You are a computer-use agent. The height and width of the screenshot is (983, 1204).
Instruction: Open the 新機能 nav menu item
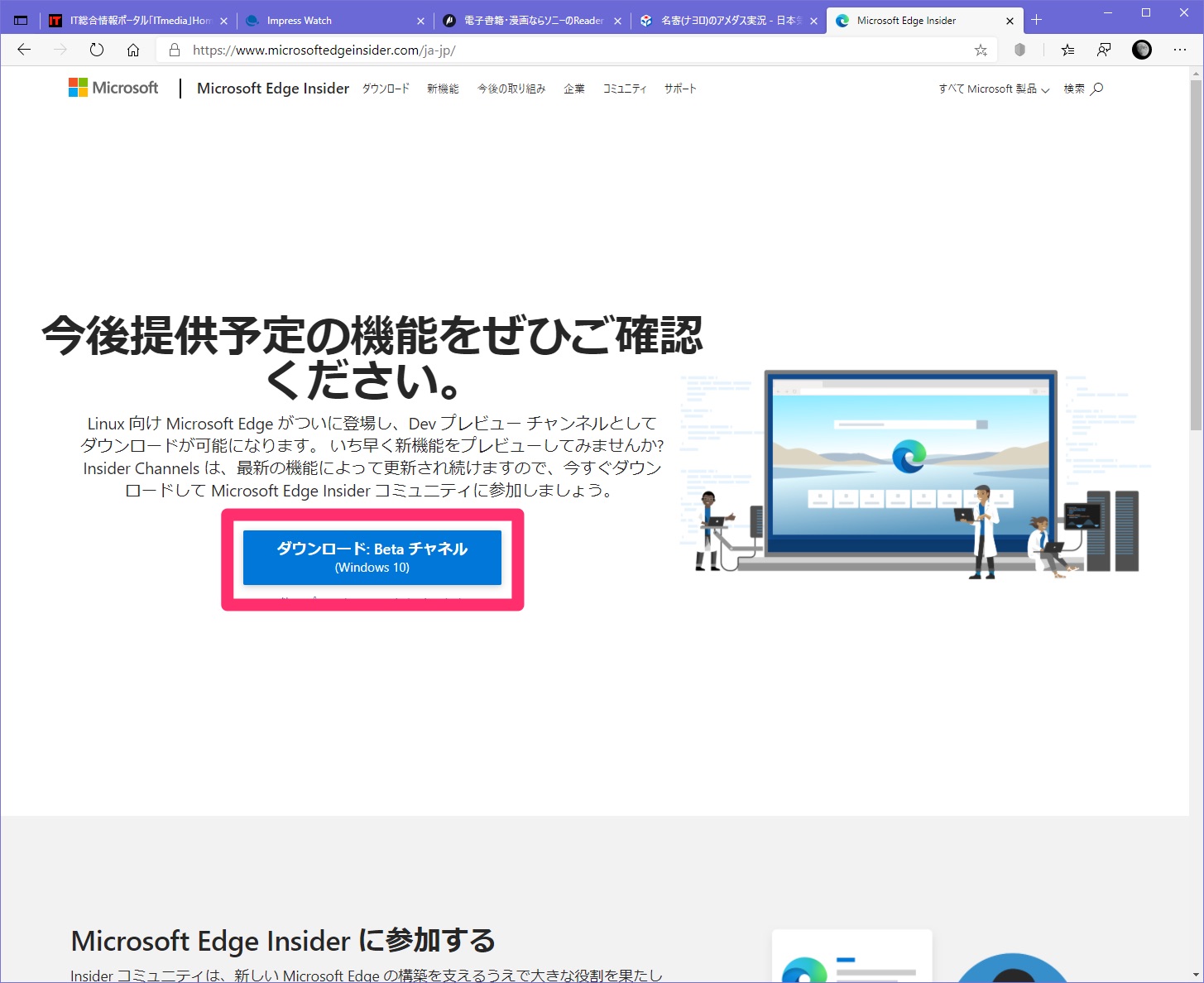point(443,89)
